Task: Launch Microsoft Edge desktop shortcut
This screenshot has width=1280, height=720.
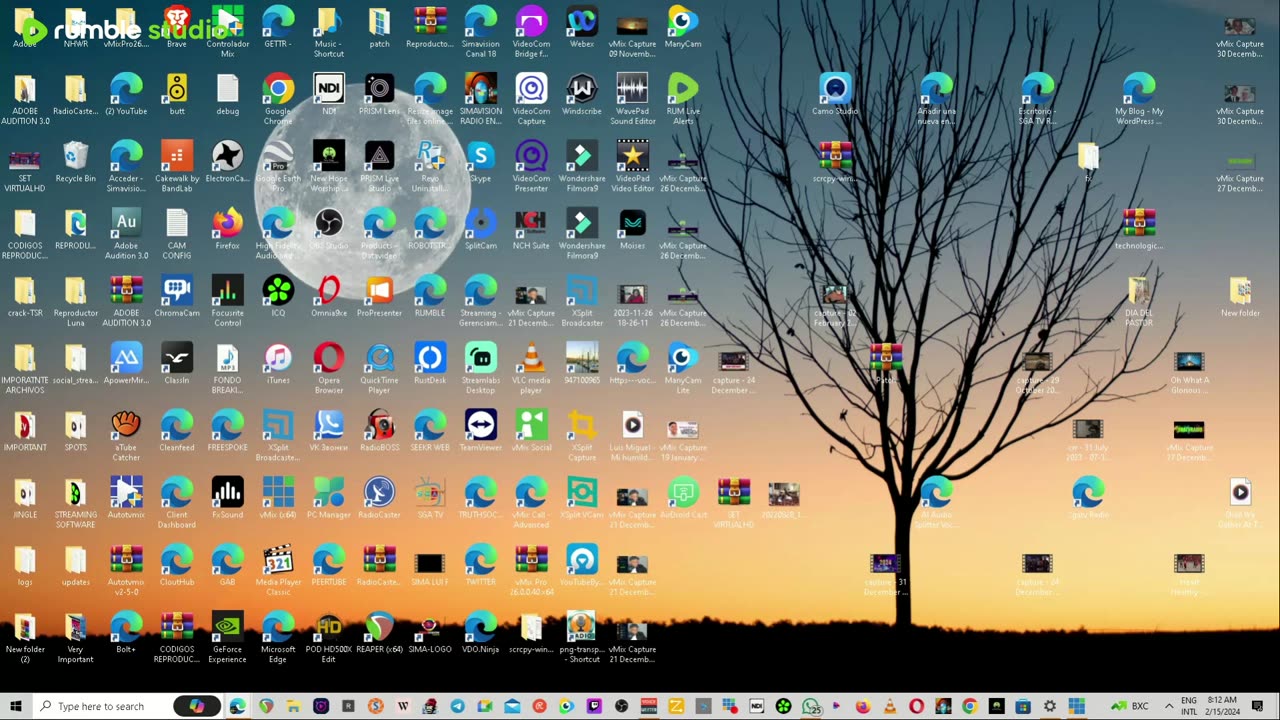Action: (x=278, y=634)
